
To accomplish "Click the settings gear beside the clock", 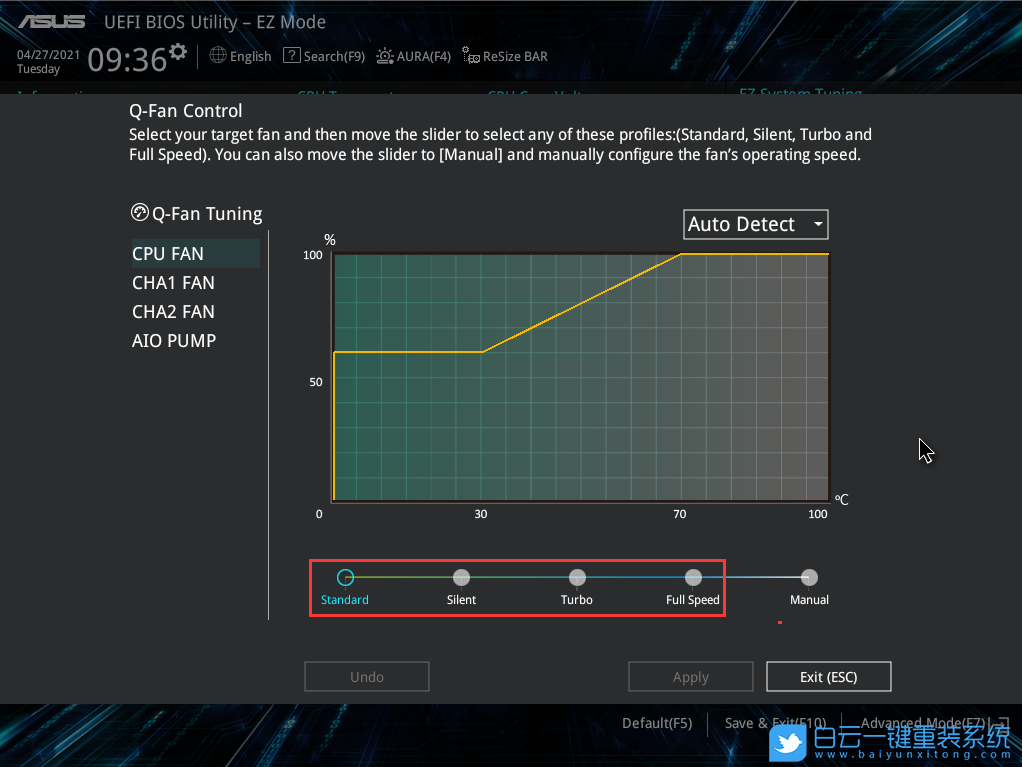I will [x=178, y=51].
